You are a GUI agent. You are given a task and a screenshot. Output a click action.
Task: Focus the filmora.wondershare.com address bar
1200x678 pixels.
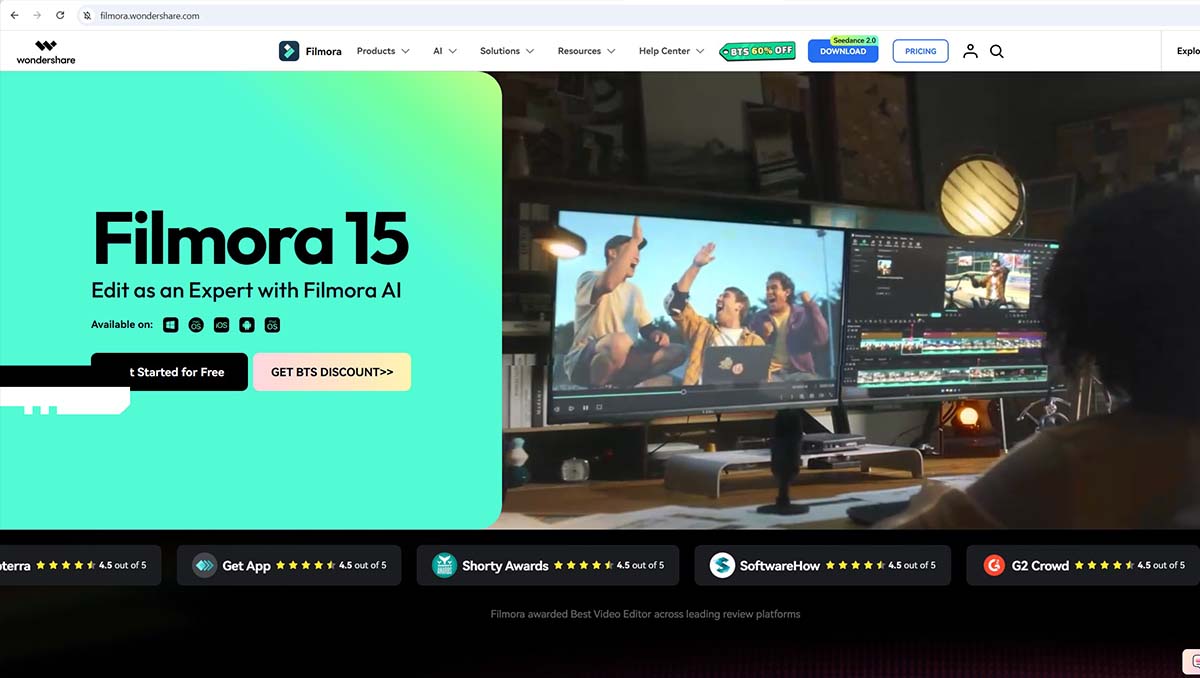point(640,16)
